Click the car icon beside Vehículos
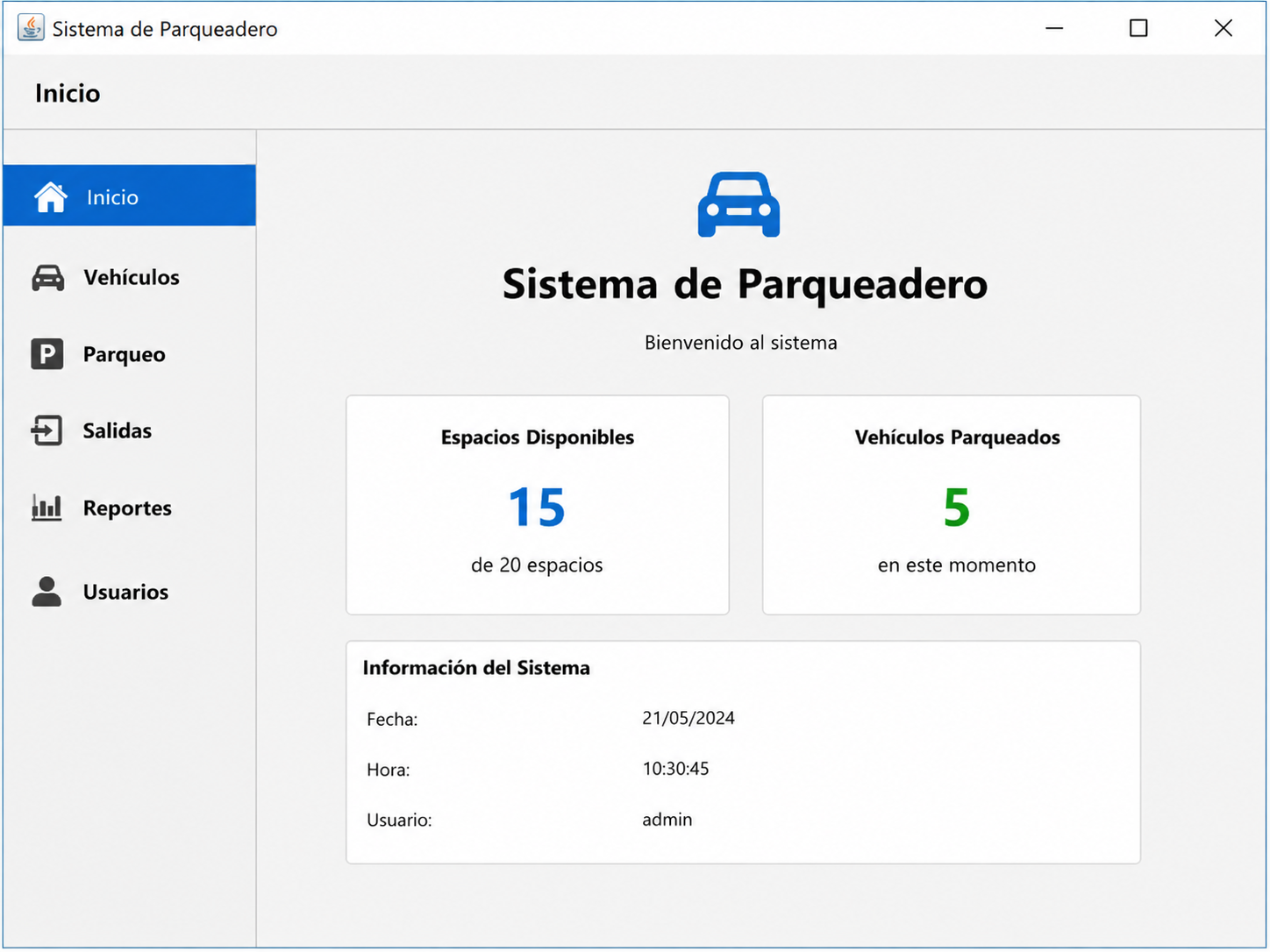This screenshot has height=952, width=1270. [47, 278]
